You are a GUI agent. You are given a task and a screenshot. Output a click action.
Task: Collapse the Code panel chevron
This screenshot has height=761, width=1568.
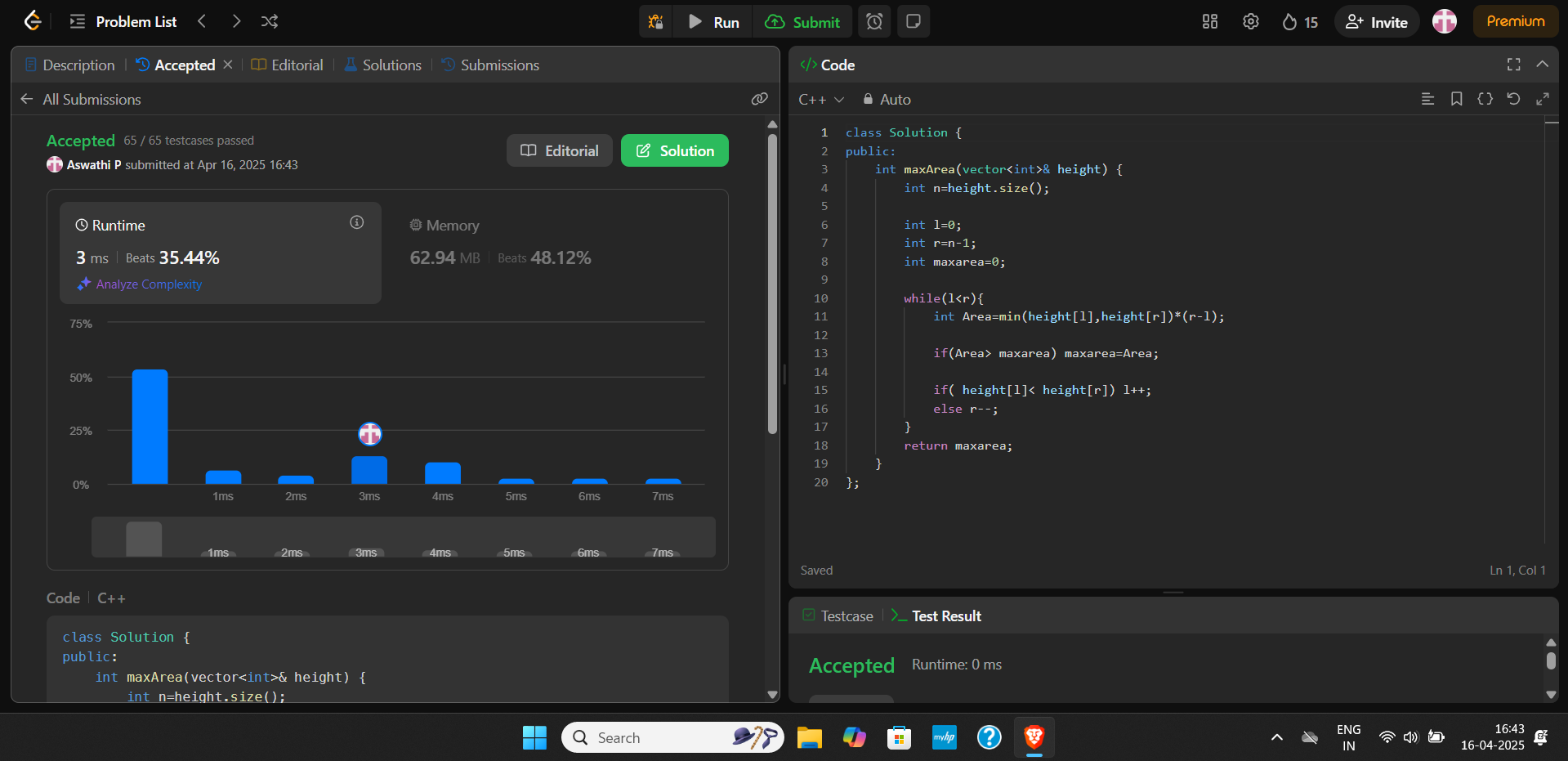(x=1543, y=65)
